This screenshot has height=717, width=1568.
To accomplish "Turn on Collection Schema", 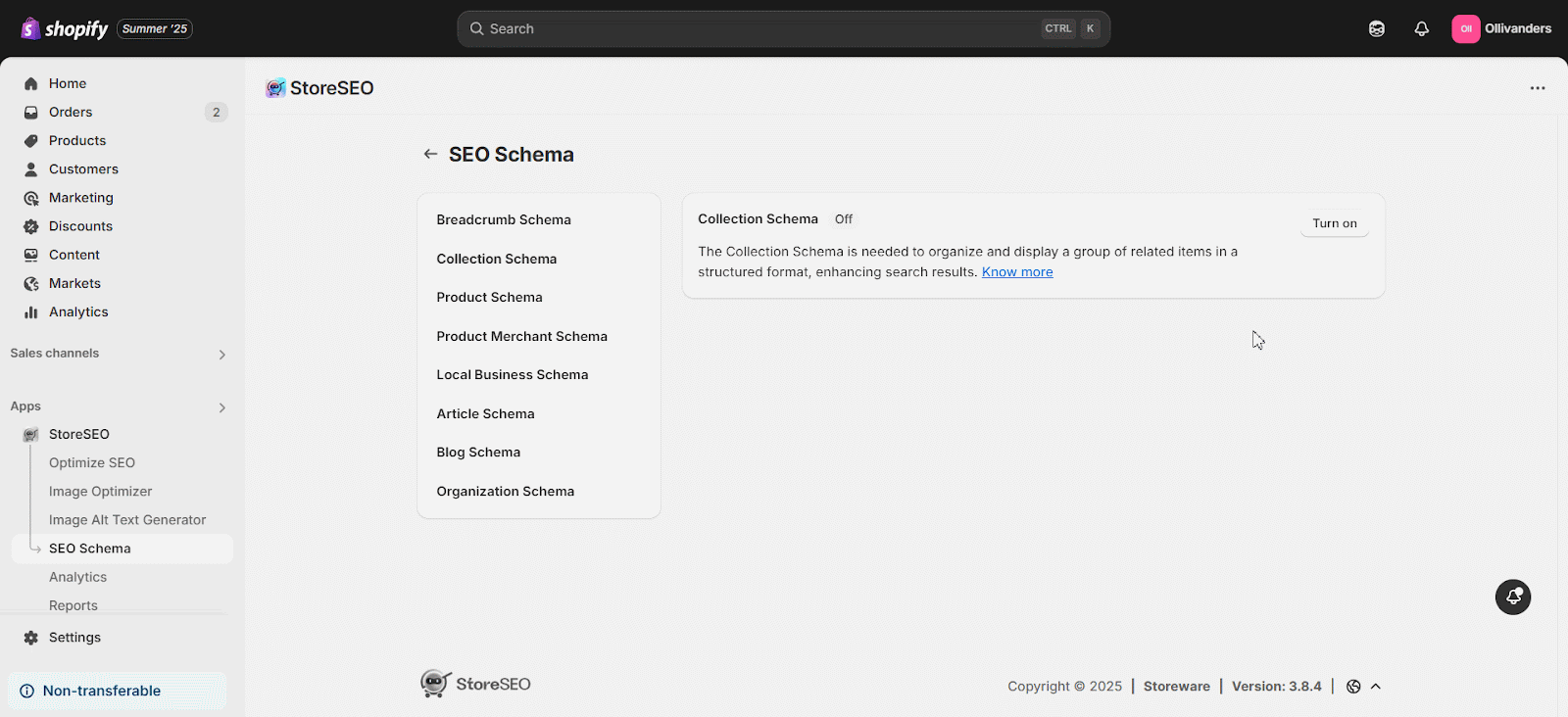I will click(x=1335, y=223).
